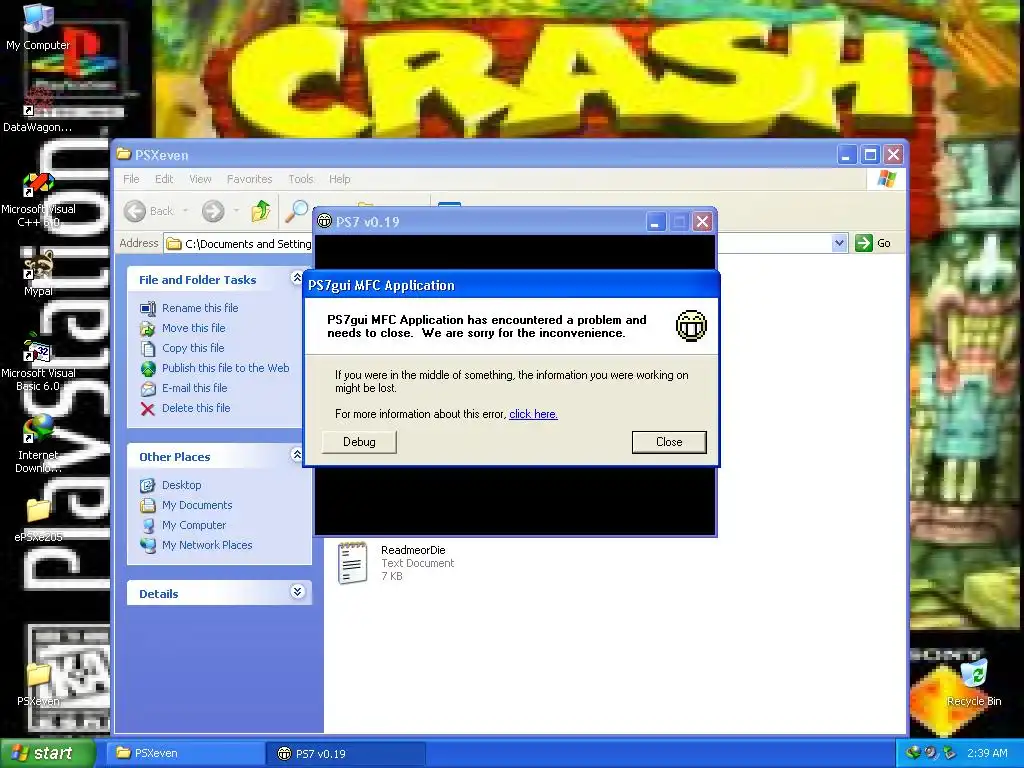Click 'click here' error information link
1024x768 pixels.
tap(534, 414)
